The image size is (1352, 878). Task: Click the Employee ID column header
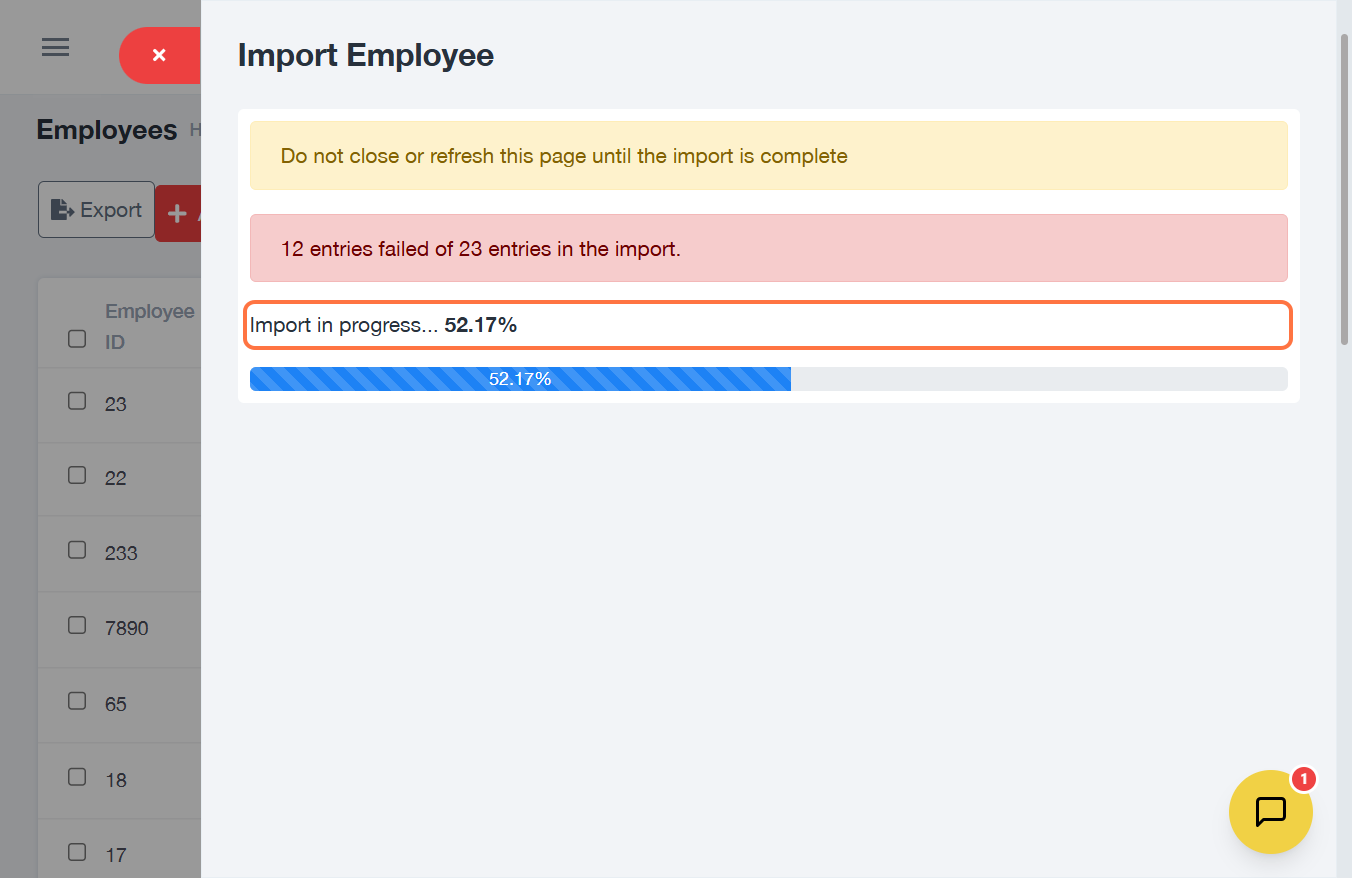(149, 326)
